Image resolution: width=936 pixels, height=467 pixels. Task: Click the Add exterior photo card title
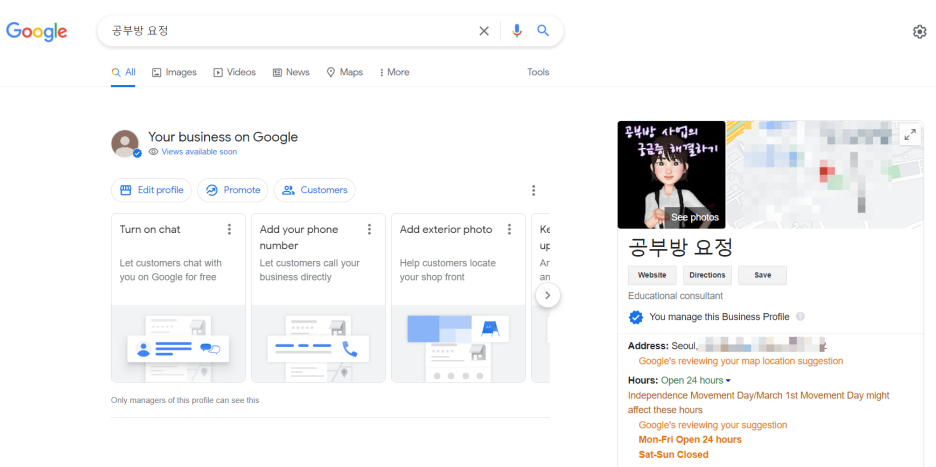(446, 229)
